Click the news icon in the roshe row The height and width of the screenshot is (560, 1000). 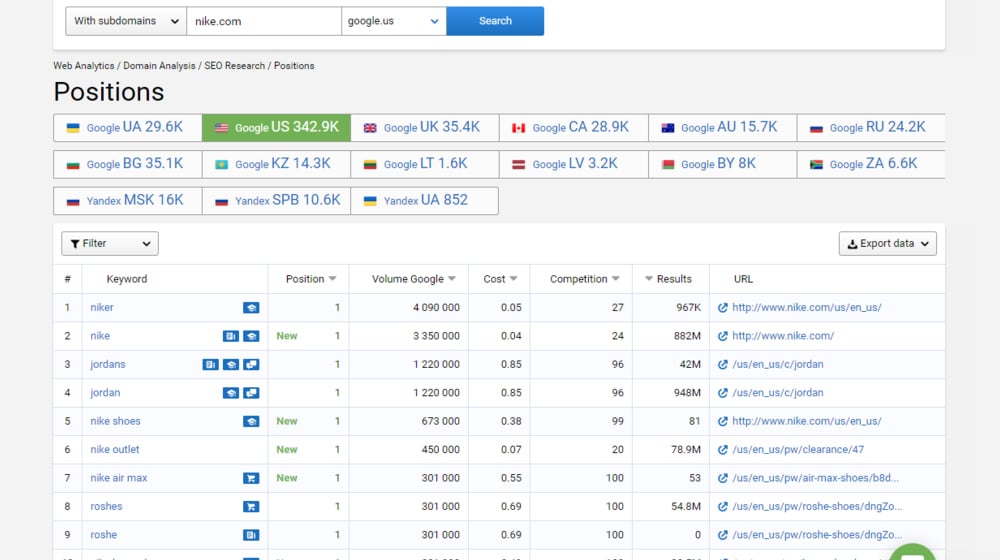[x=251, y=535]
